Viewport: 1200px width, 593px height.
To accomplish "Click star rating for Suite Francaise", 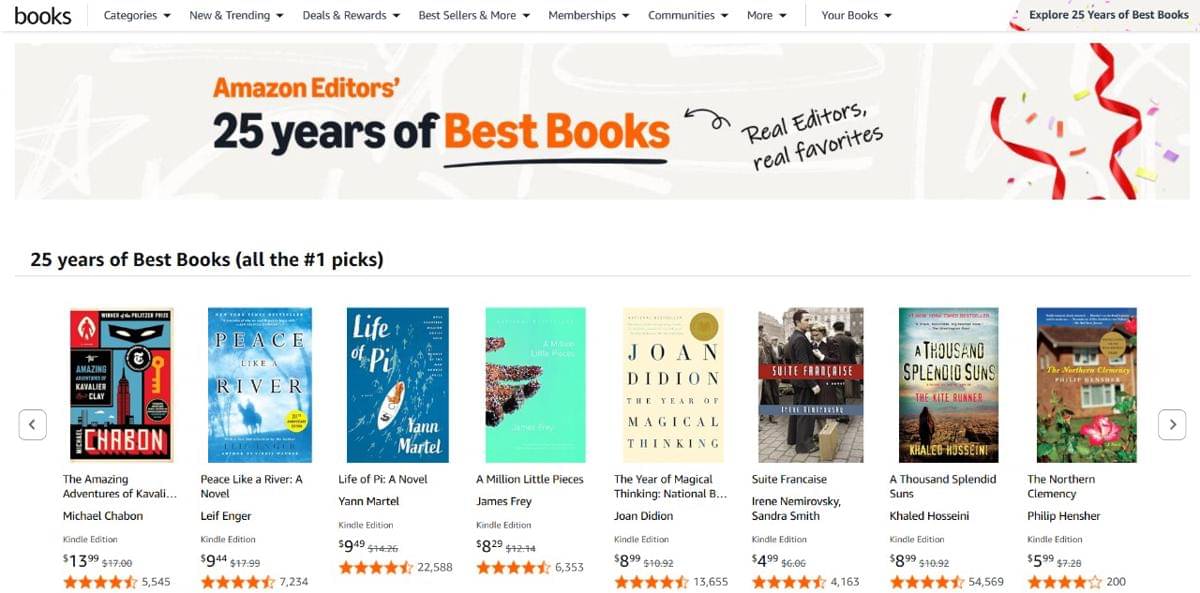I will coord(788,582).
